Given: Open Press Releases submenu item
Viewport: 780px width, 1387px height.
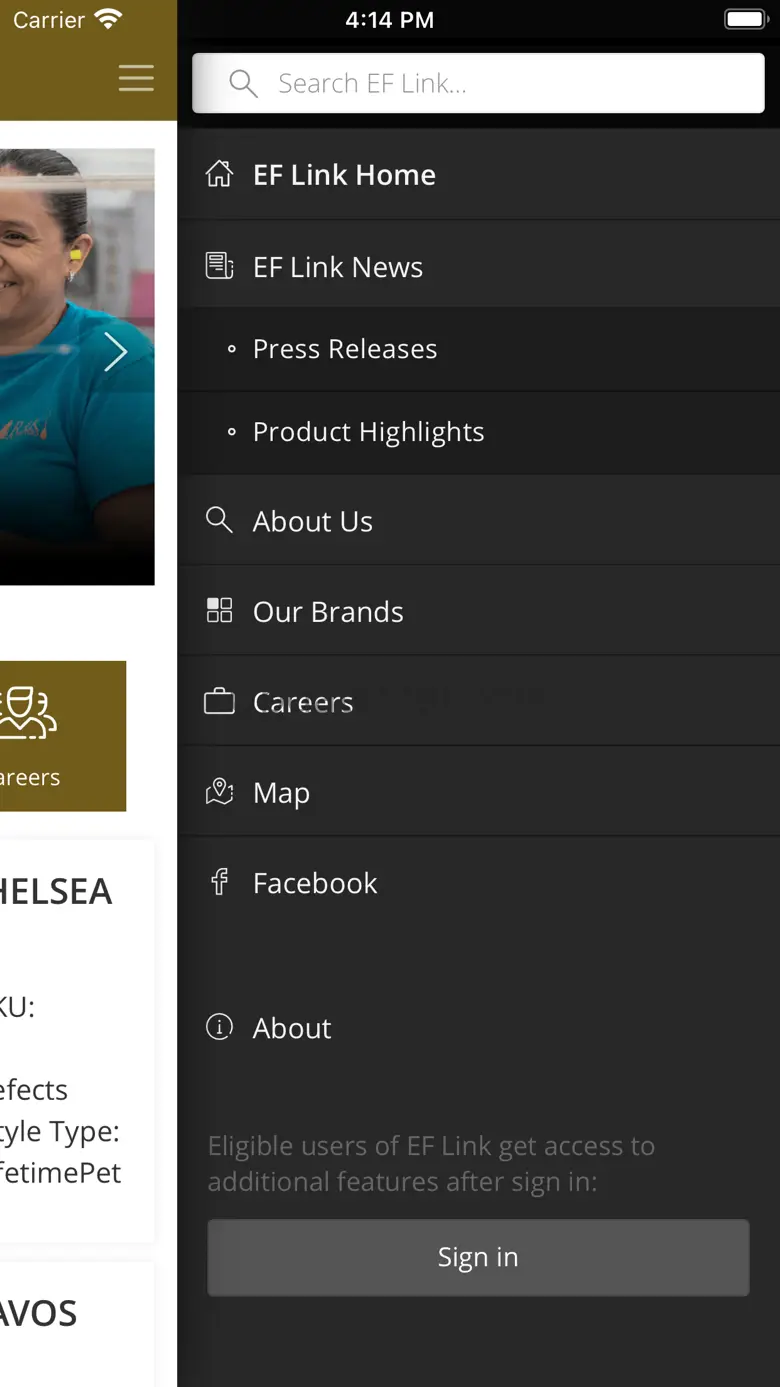Looking at the screenshot, I should pos(345,349).
